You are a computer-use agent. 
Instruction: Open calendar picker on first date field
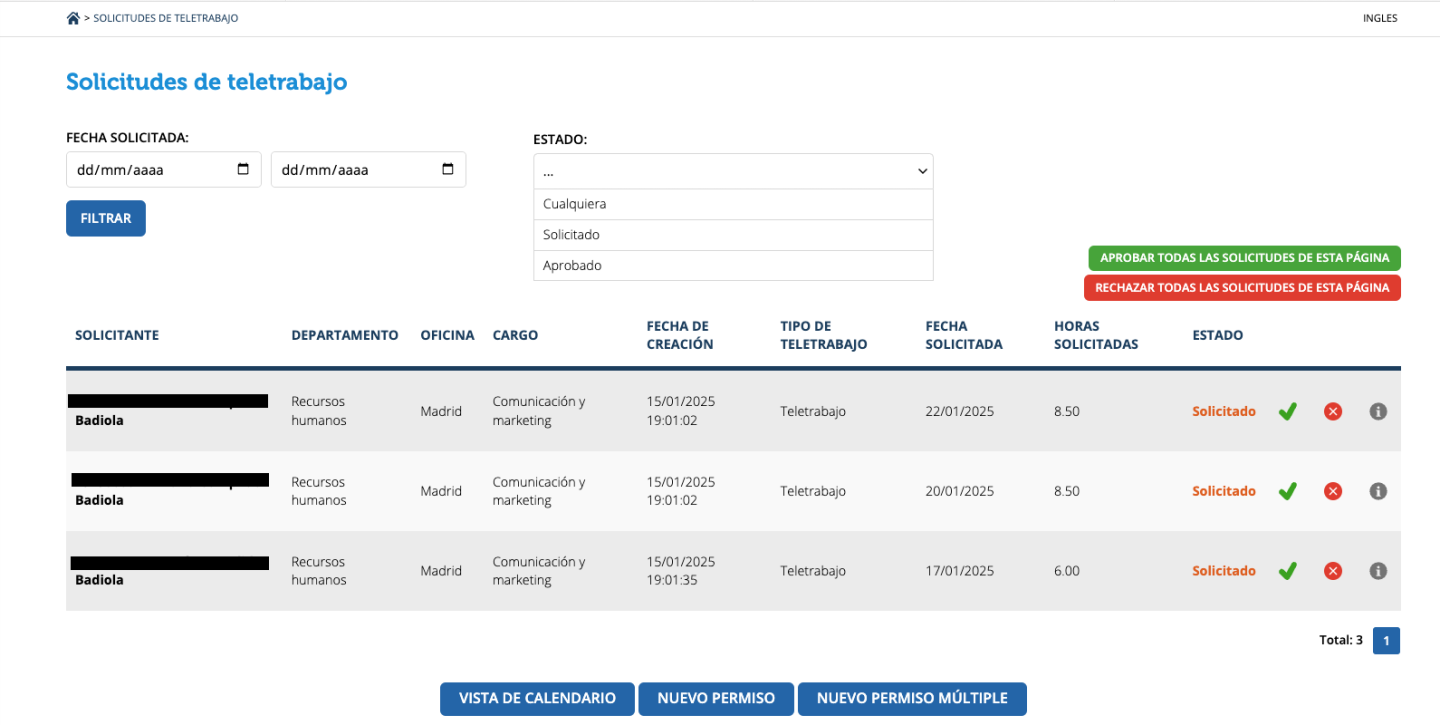coord(243,169)
